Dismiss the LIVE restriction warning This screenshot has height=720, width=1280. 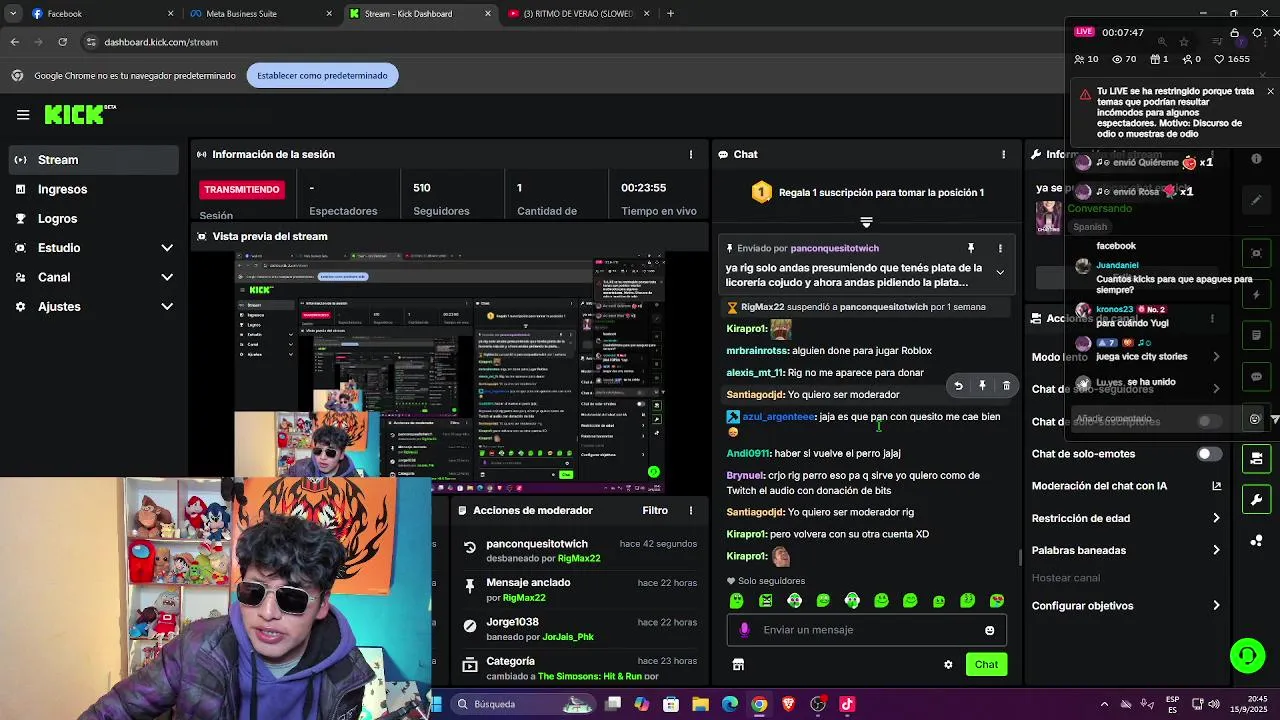[x=1270, y=91]
